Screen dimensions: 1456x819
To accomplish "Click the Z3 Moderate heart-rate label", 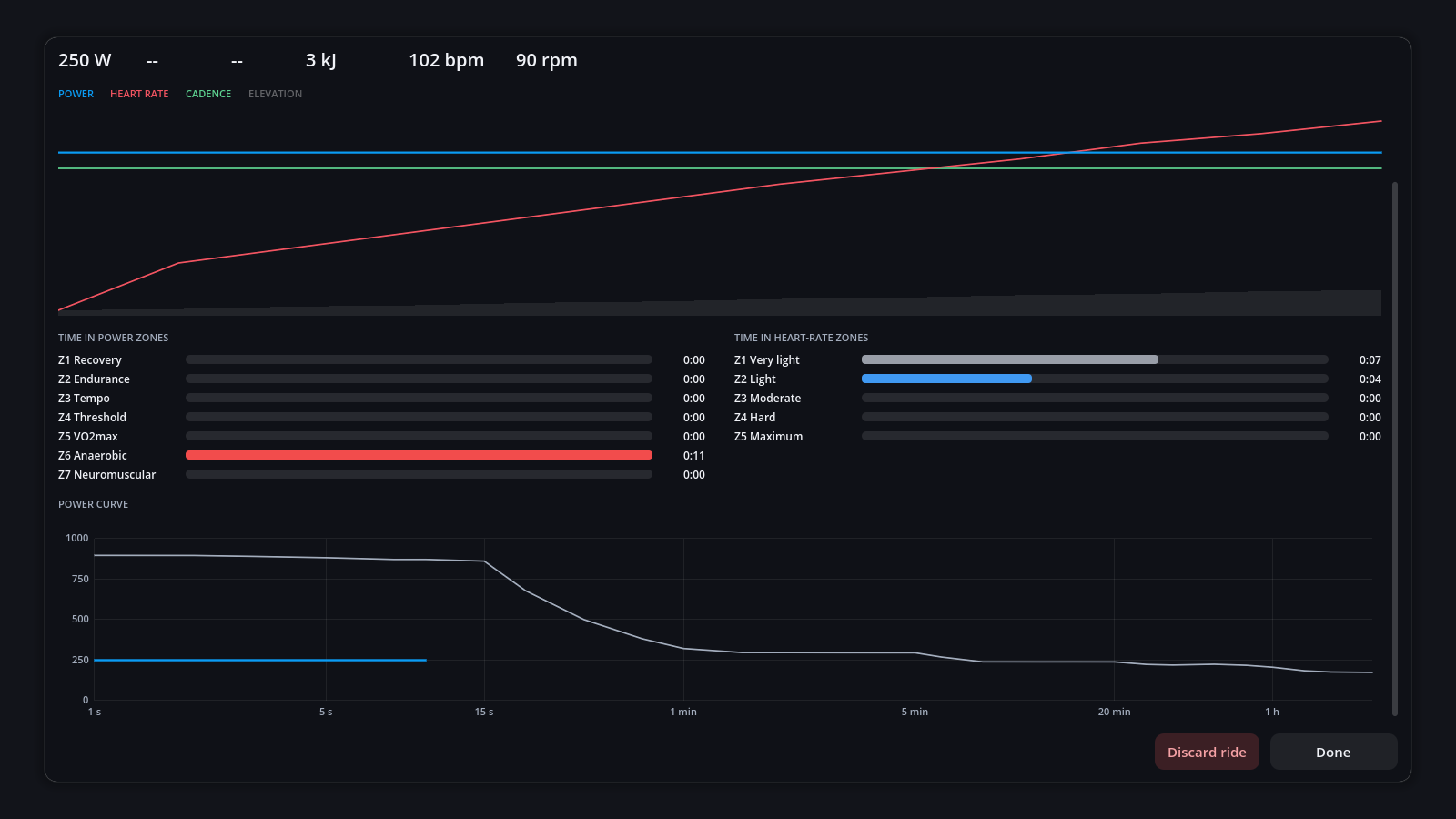I will [x=768, y=399].
